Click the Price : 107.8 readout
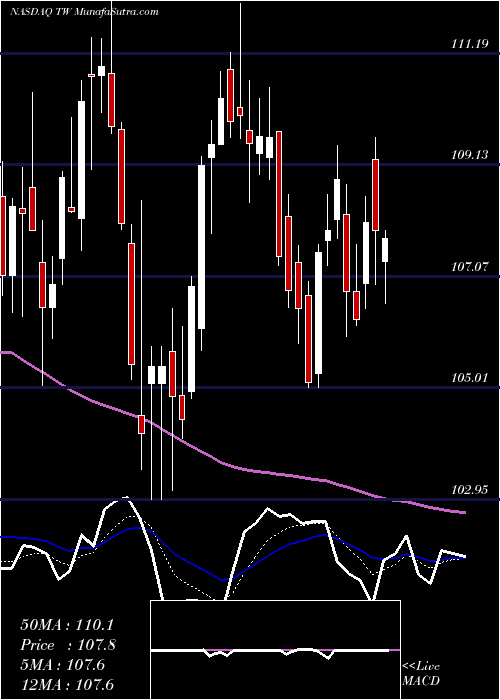500x700 pixels. coord(68,645)
